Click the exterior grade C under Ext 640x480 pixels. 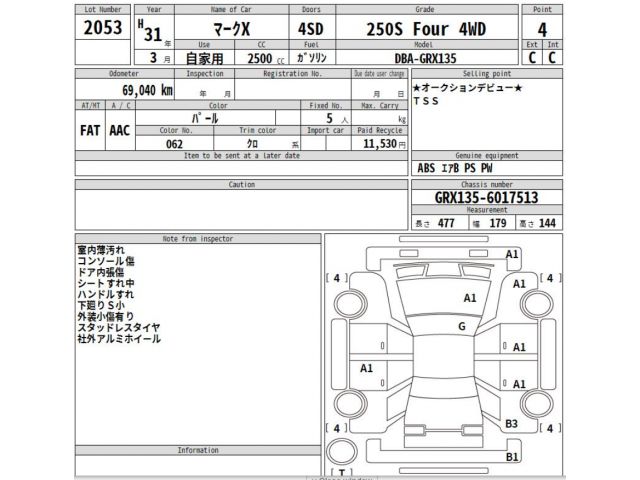pyautogui.click(x=532, y=58)
